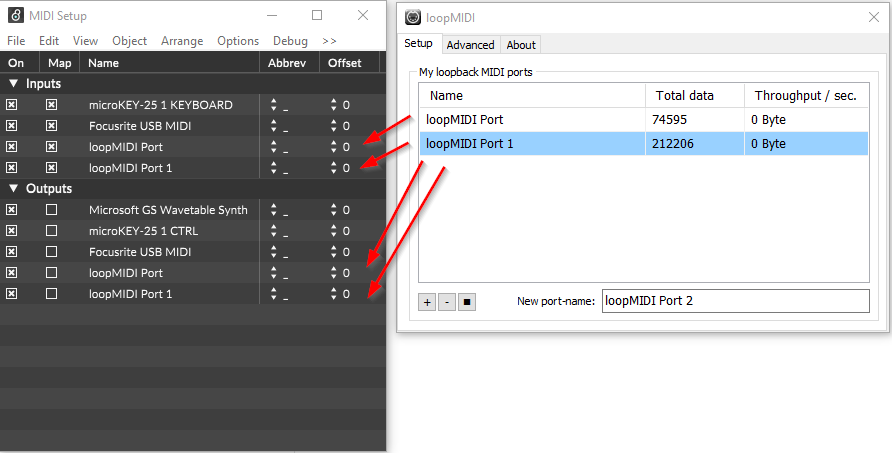This screenshot has width=892, height=453.
Task: Click the Total data column header
Action: coord(695,96)
